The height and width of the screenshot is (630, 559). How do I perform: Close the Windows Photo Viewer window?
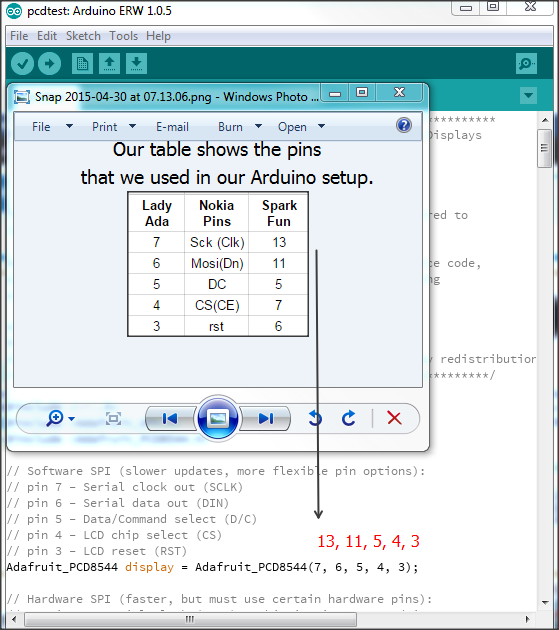point(399,93)
